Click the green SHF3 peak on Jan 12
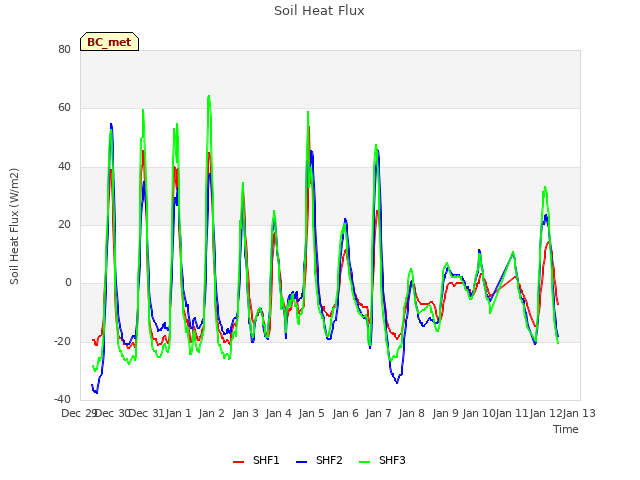Screen dimensions: 640x480 pos(545,187)
